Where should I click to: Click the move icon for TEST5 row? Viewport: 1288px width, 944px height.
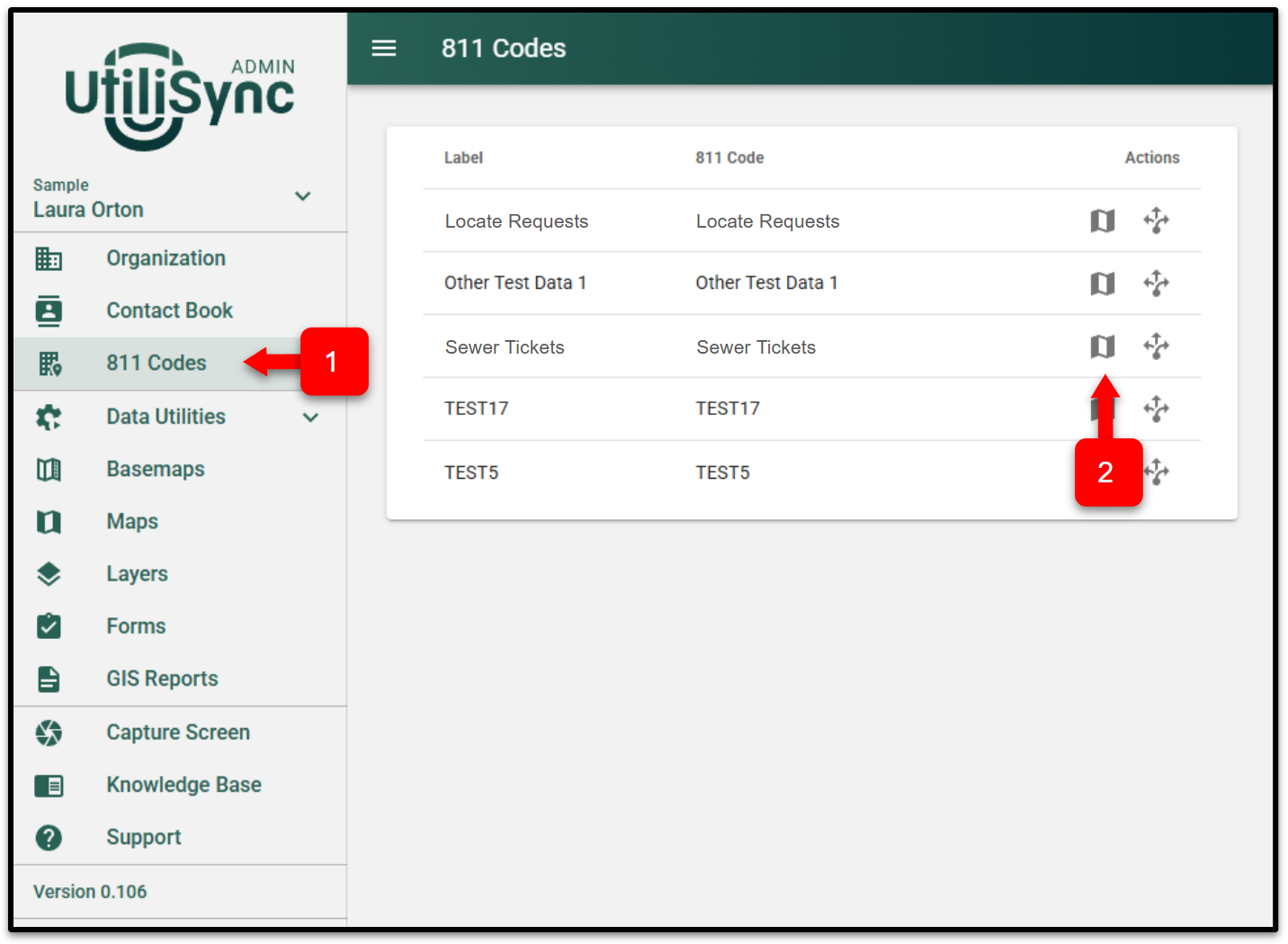1158,472
